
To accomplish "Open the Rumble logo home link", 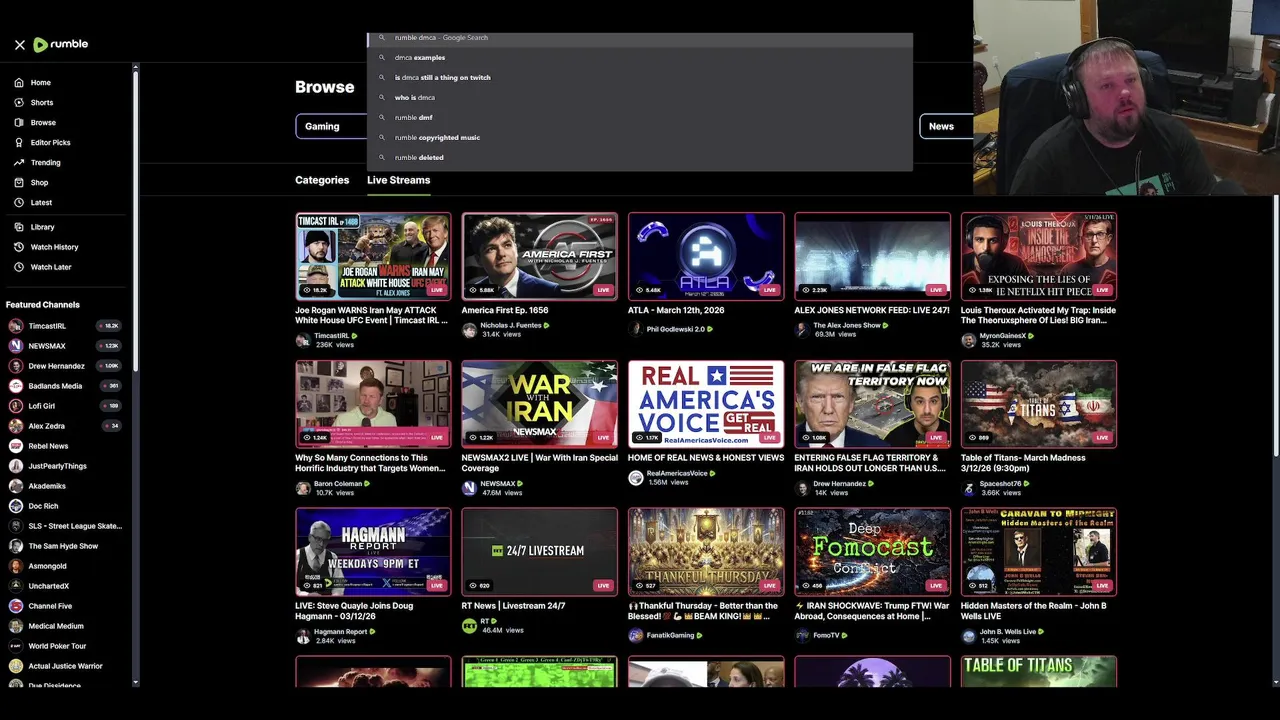I will 60,45.
